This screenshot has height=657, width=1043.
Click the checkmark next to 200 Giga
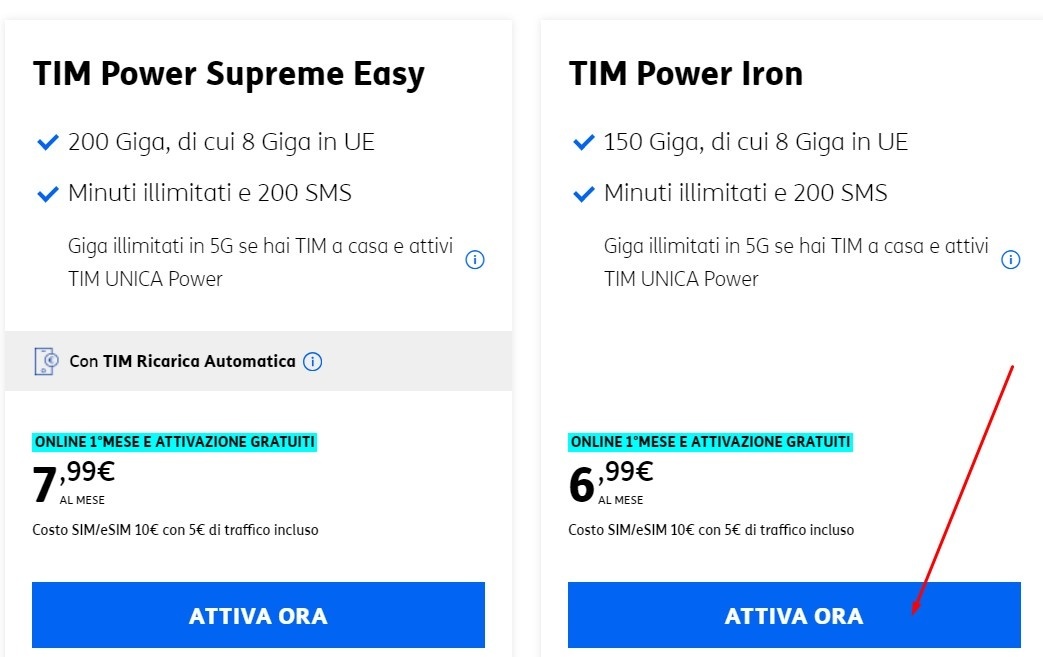46,141
